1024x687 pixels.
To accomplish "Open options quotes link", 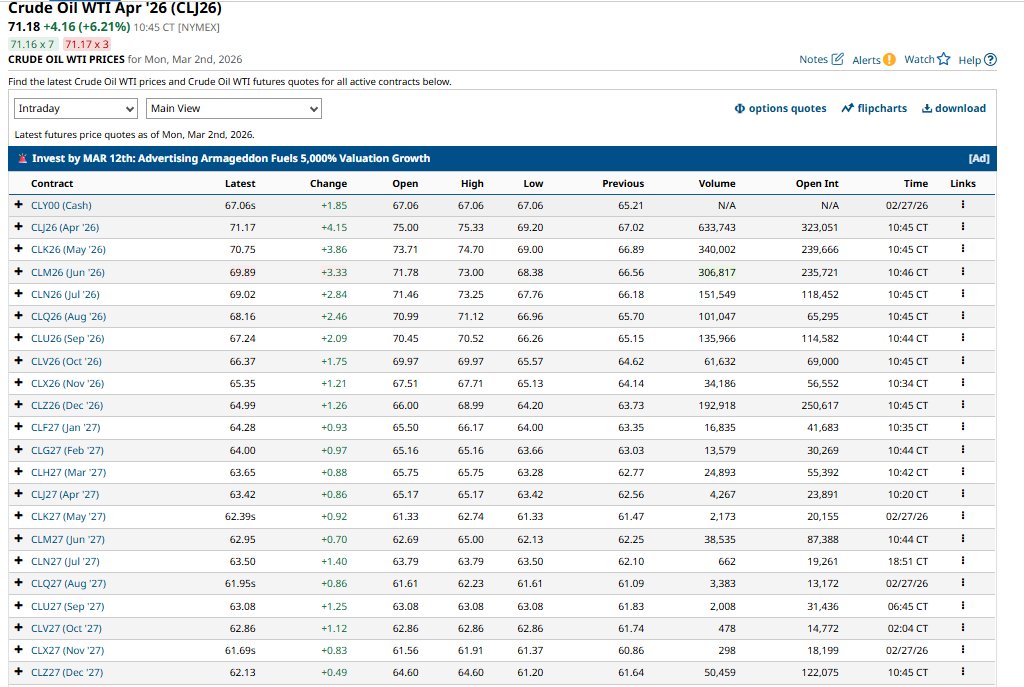I will [780, 108].
